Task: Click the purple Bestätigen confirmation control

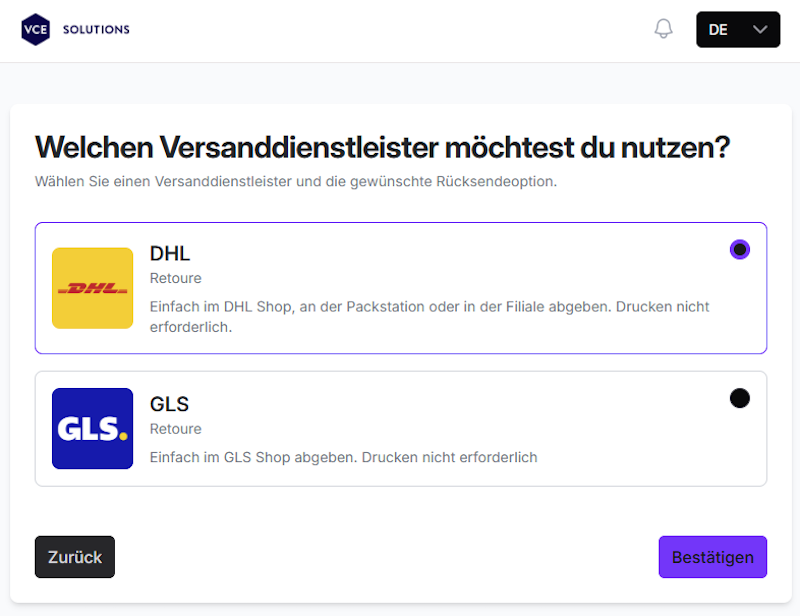Action: coord(712,557)
